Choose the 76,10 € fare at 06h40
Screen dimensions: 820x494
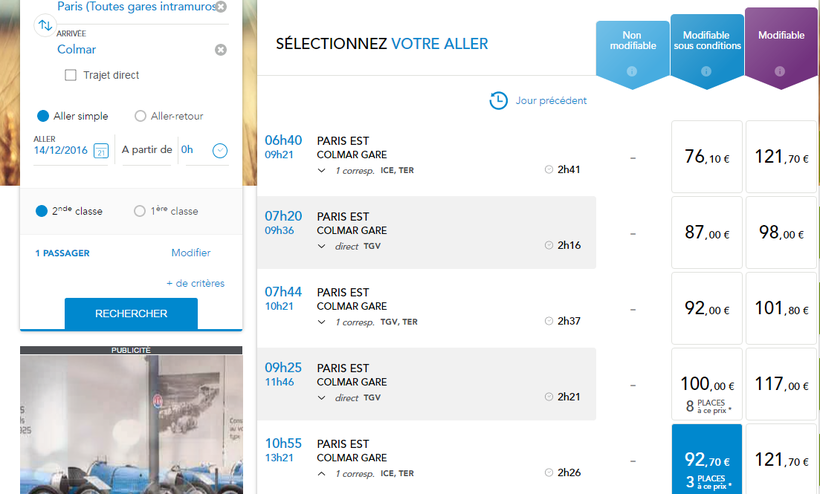click(707, 157)
